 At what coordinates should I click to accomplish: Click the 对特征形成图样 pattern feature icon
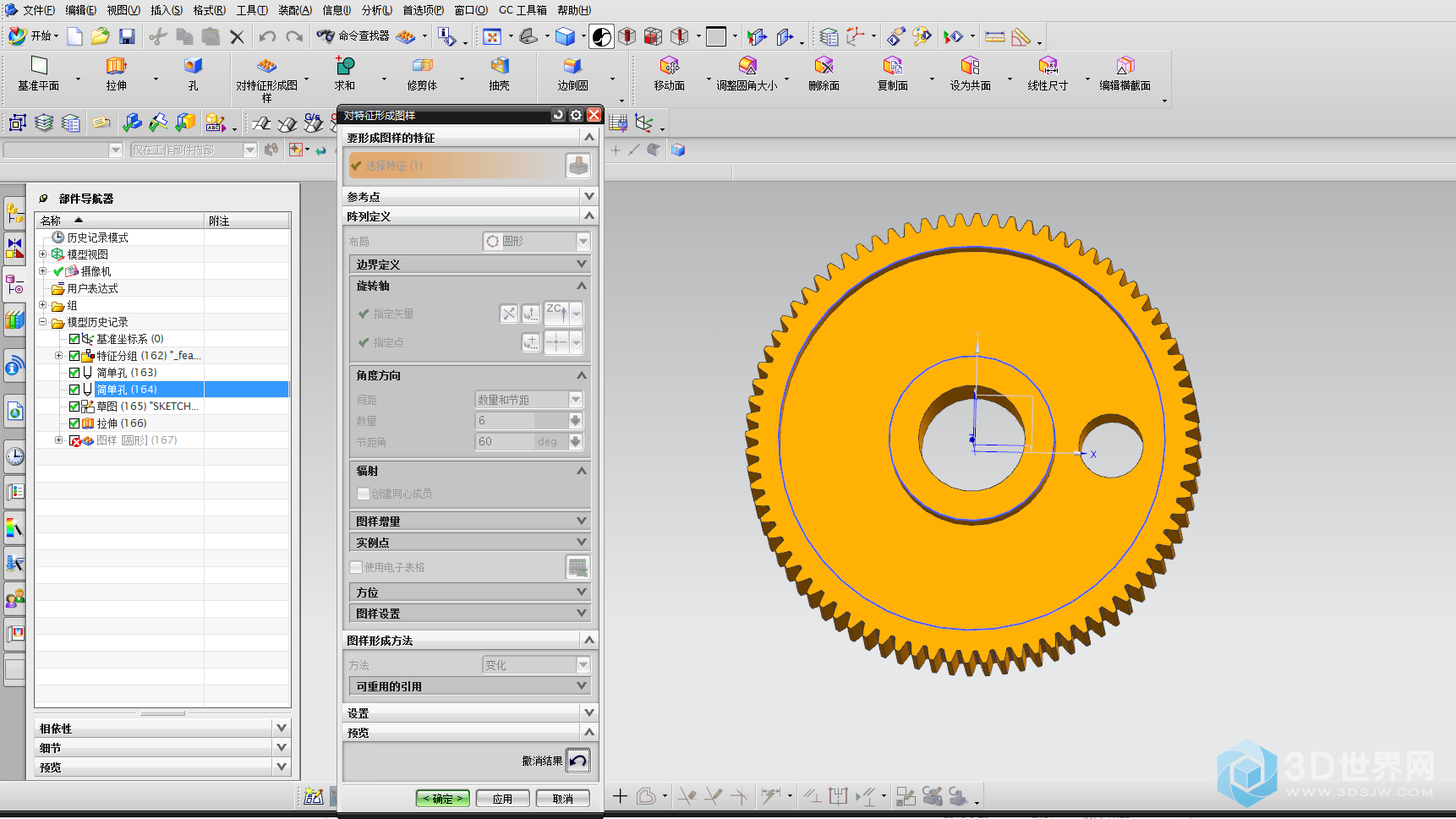click(x=266, y=66)
